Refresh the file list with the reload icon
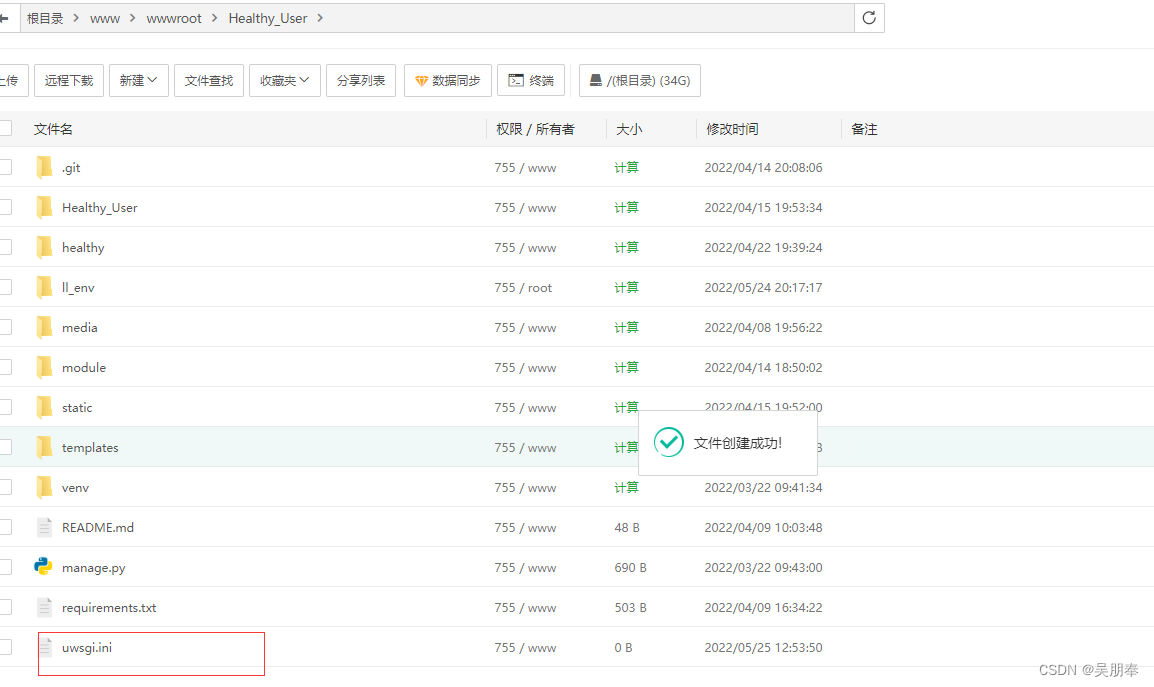The image size is (1154, 687). tap(868, 18)
